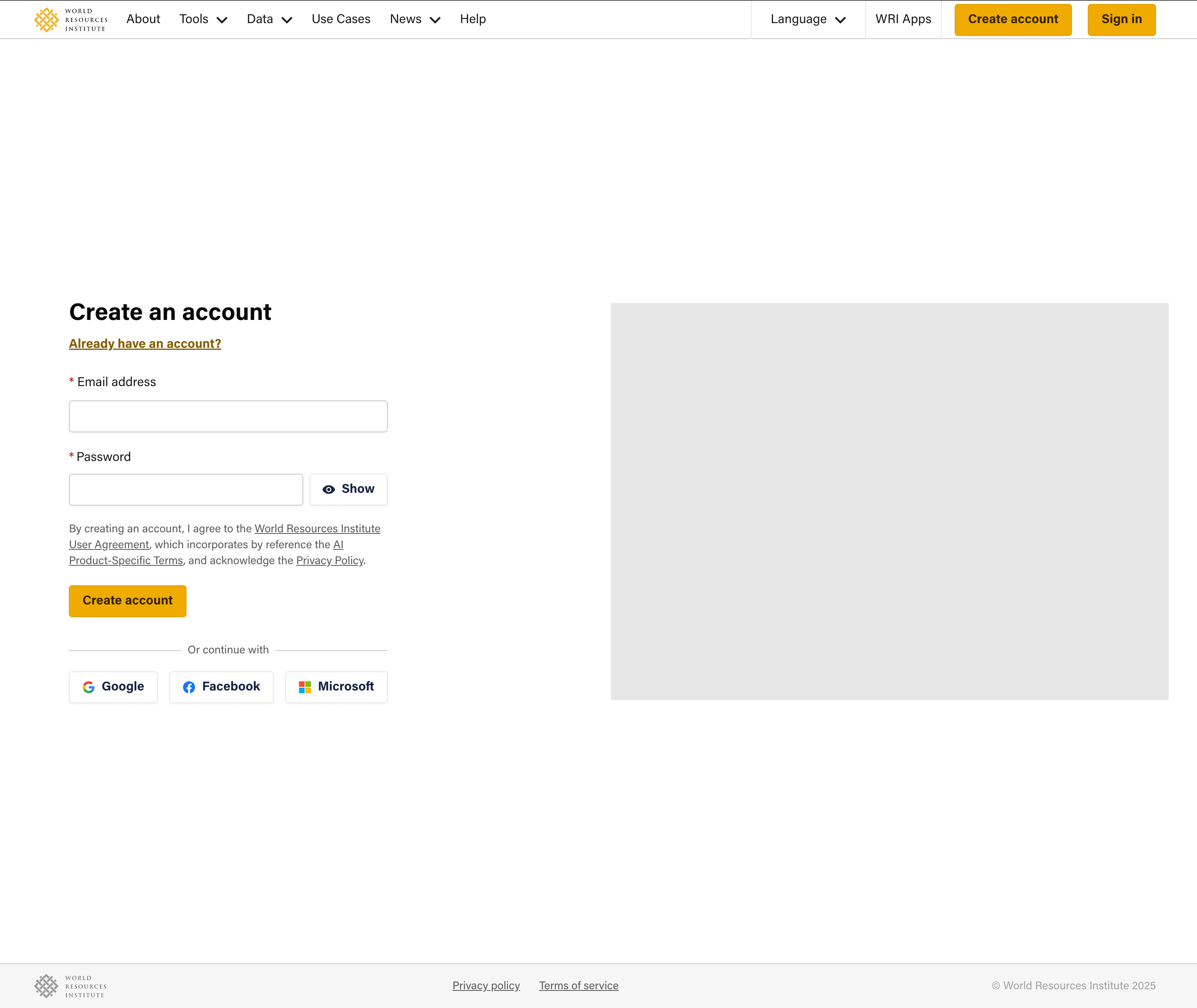This screenshot has height=1008, width=1197.
Task: Open the Help menu item
Action: [473, 20]
